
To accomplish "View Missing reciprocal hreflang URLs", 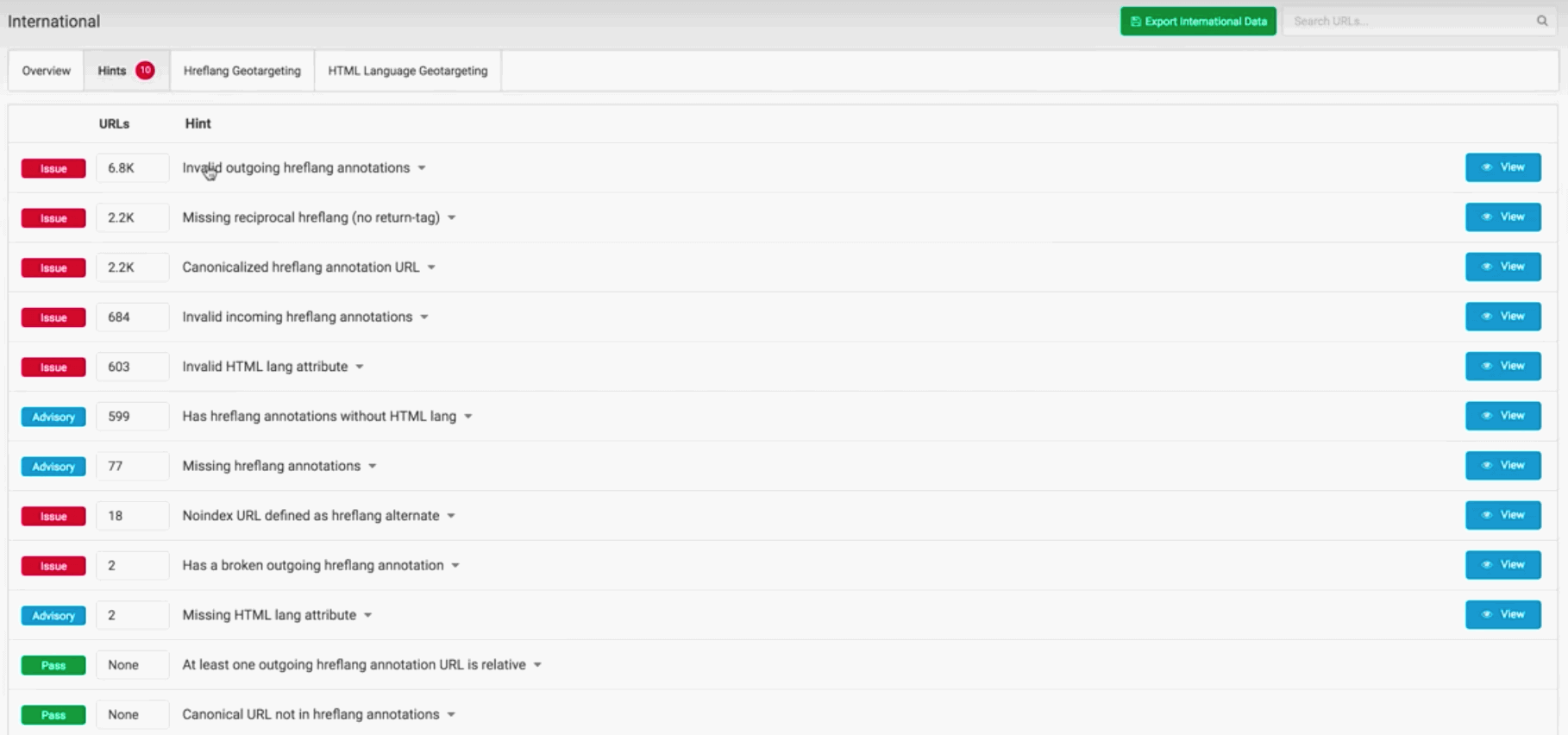I will [1502, 217].
